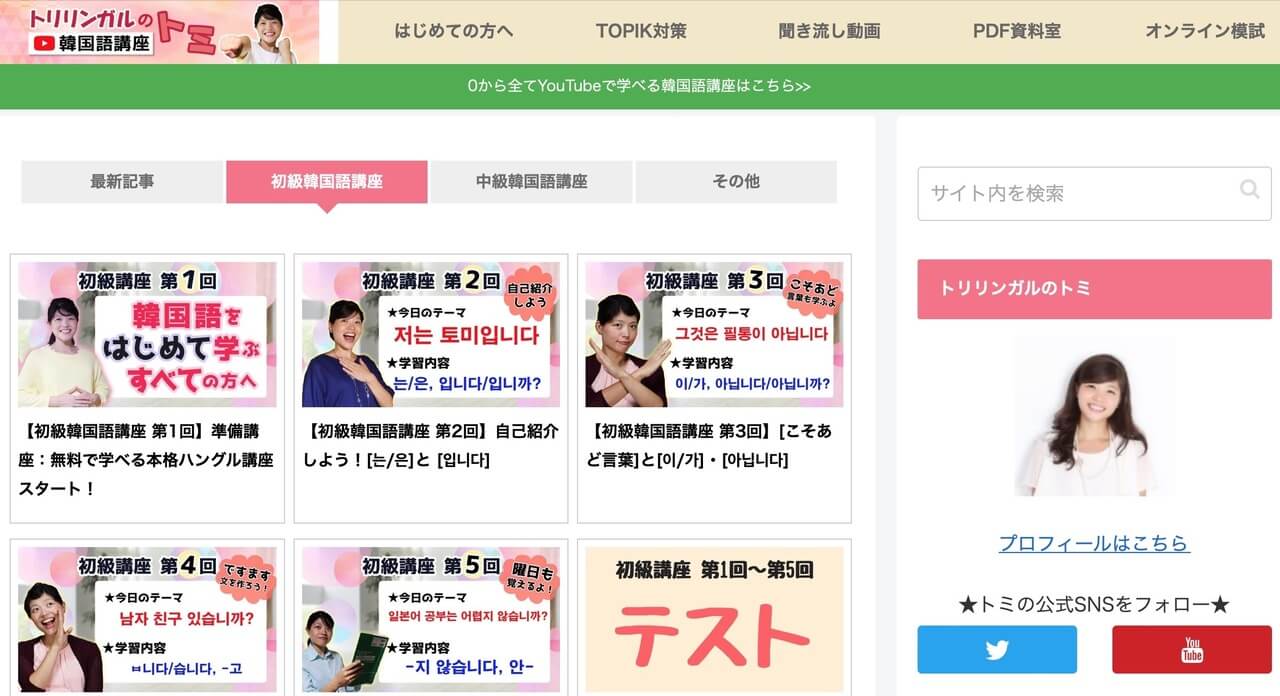This screenshot has width=1280, height=696.
Task: Open the YouTube follow button
Action: pos(1192,649)
